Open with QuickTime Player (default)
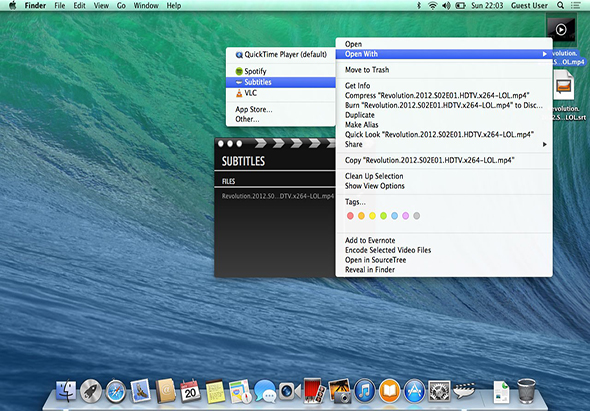Screen dimensions: 590x411 (281, 55)
